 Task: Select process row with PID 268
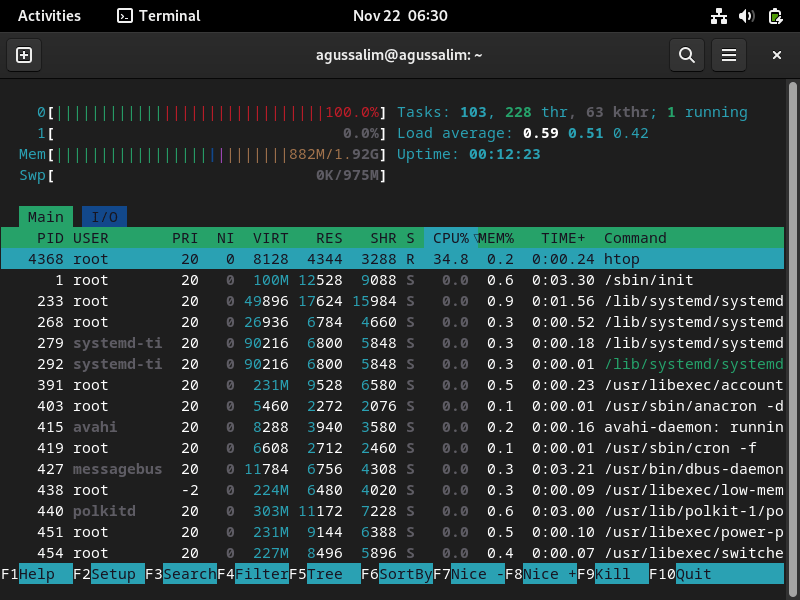click(x=392, y=322)
